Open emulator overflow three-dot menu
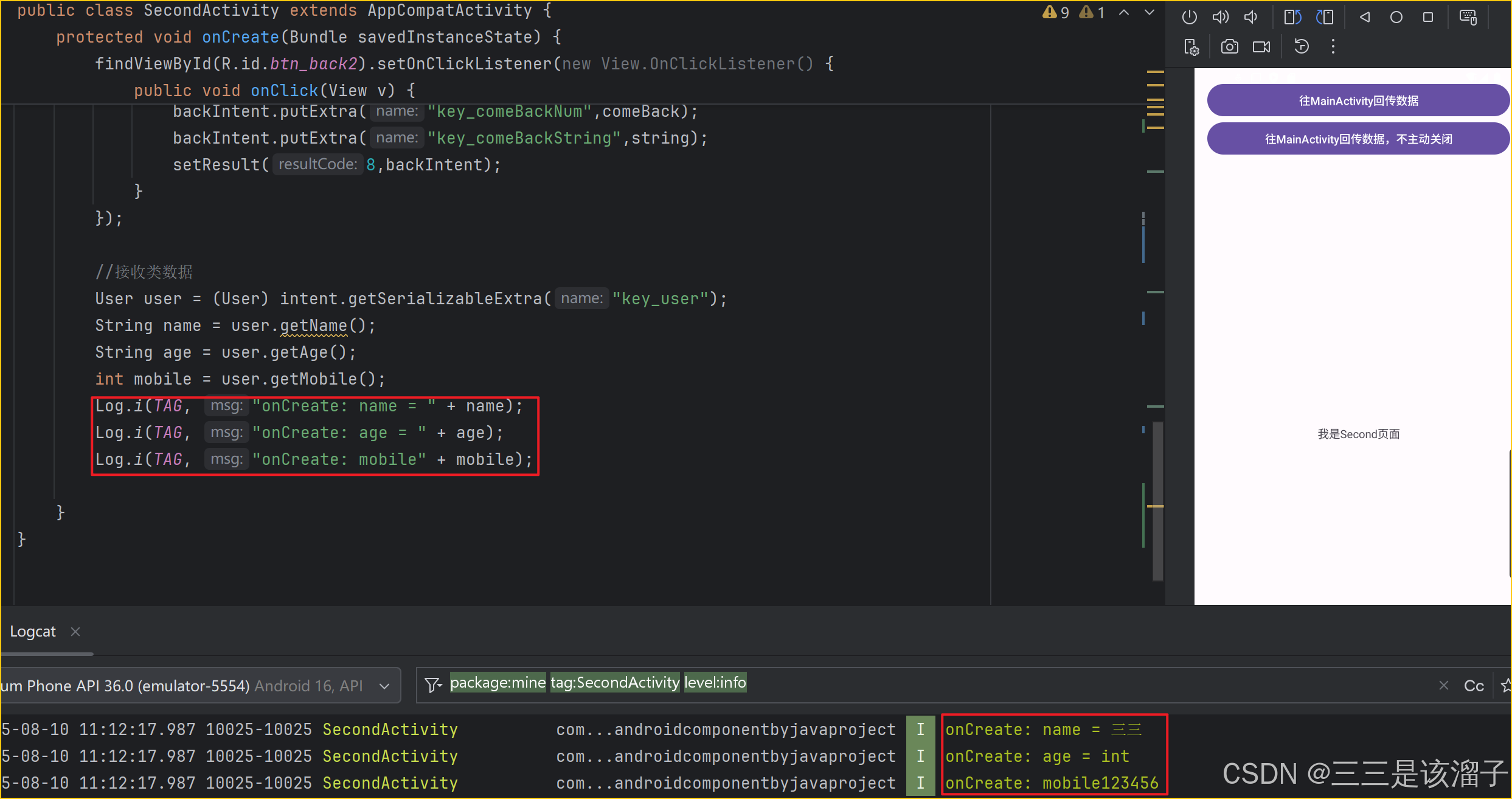Viewport: 1512px width, 799px height. click(x=1333, y=47)
